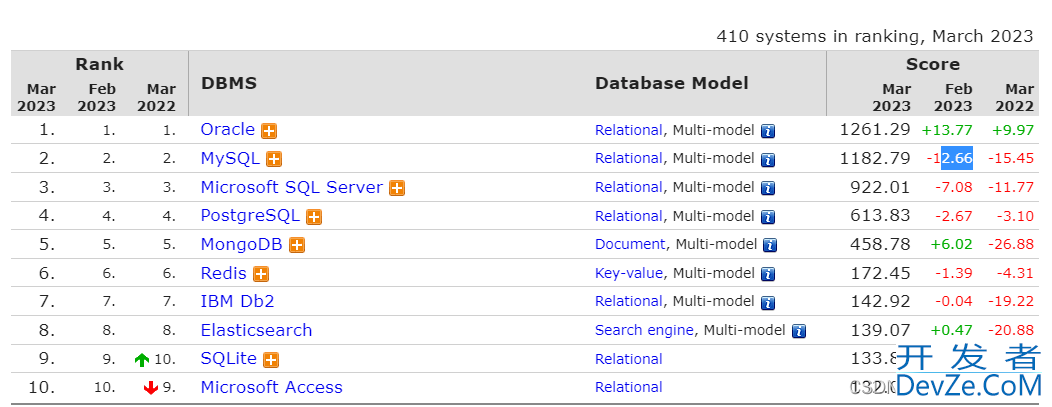Click the +6.02 change for MongoDB
Image resolution: width=1052 pixels, height=407 pixels.
(x=951, y=245)
